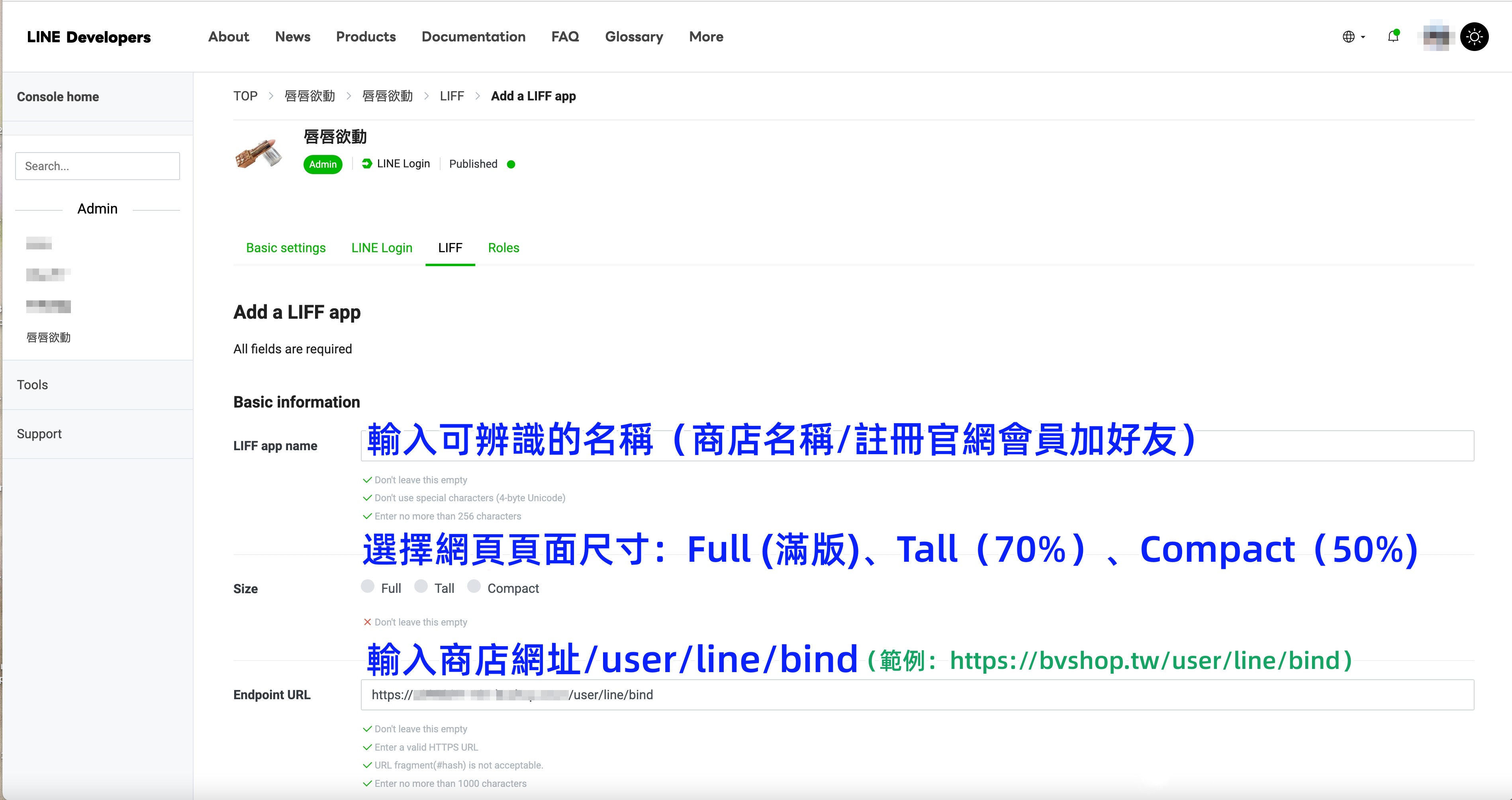Viewport: 1512px width, 800px height.
Task: Click the LINE Developers logo
Action: [88, 36]
